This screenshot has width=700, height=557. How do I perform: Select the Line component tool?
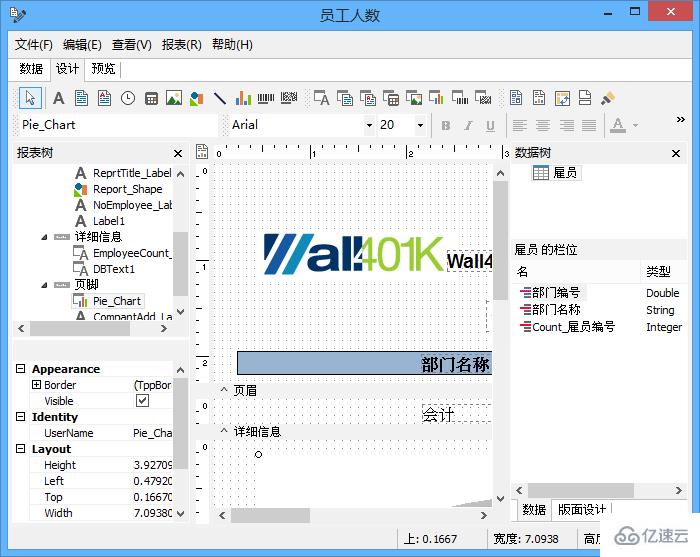click(x=220, y=98)
